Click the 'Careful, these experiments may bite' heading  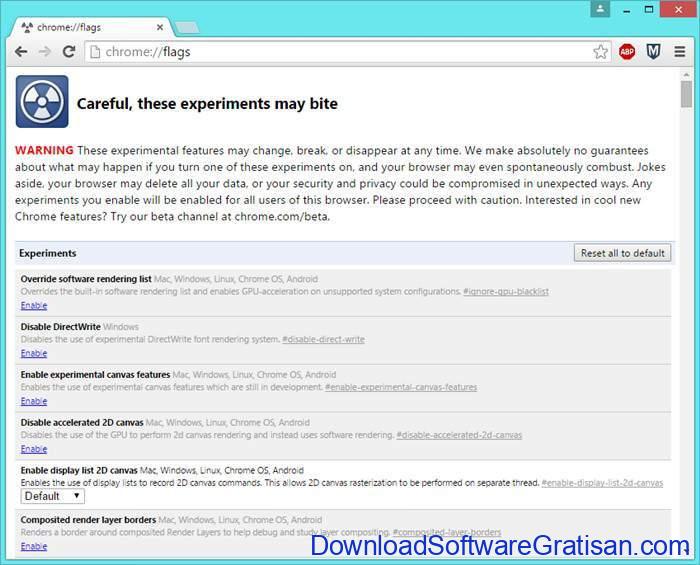click(207, 104)
